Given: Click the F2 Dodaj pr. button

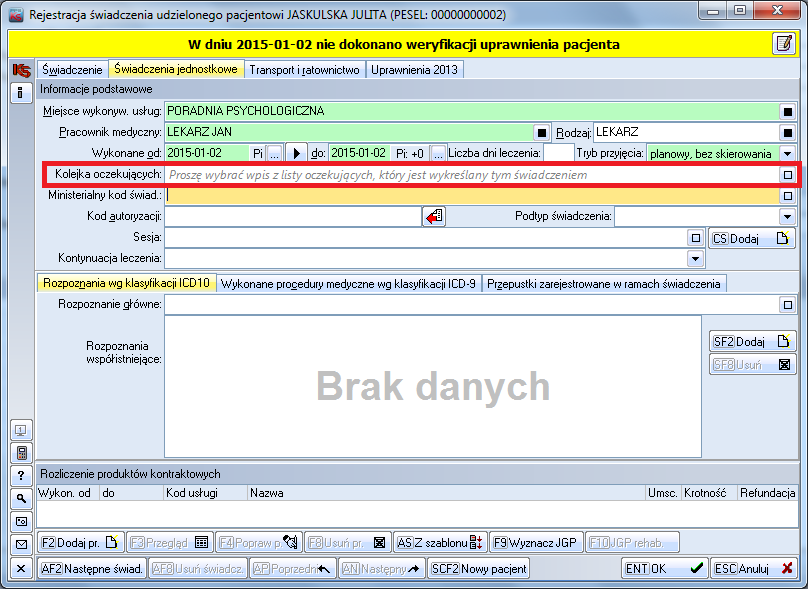Looking at the screenshot, I should pos(80,542).
